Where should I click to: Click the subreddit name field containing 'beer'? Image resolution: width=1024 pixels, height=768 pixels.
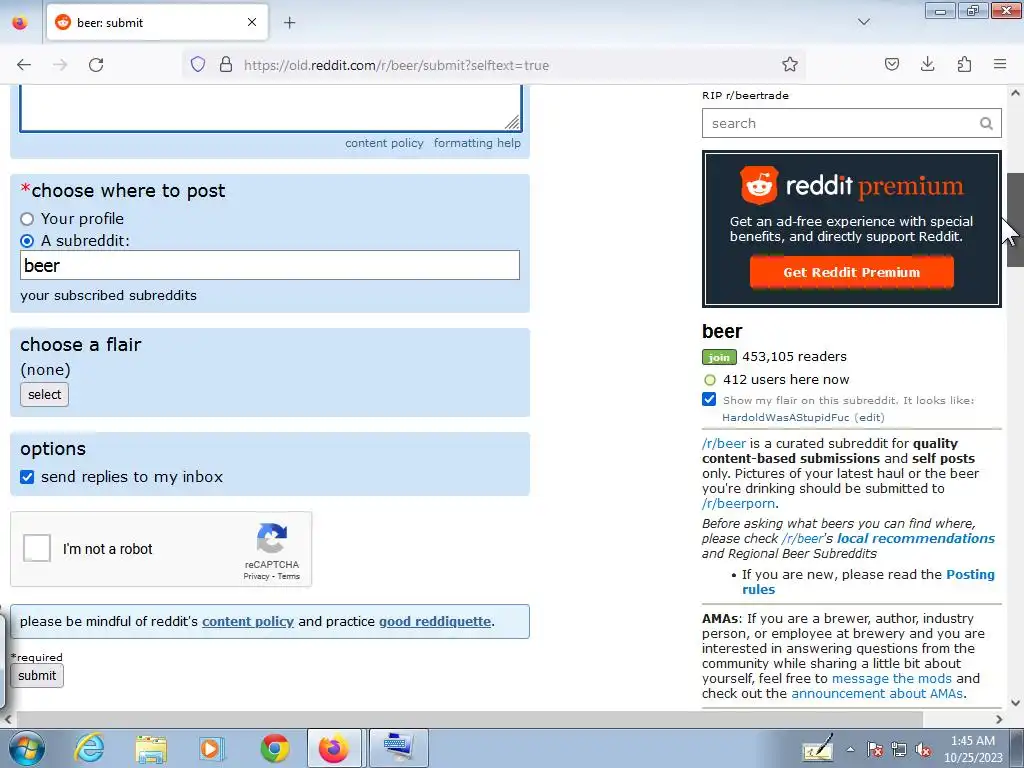click(270, 266)
